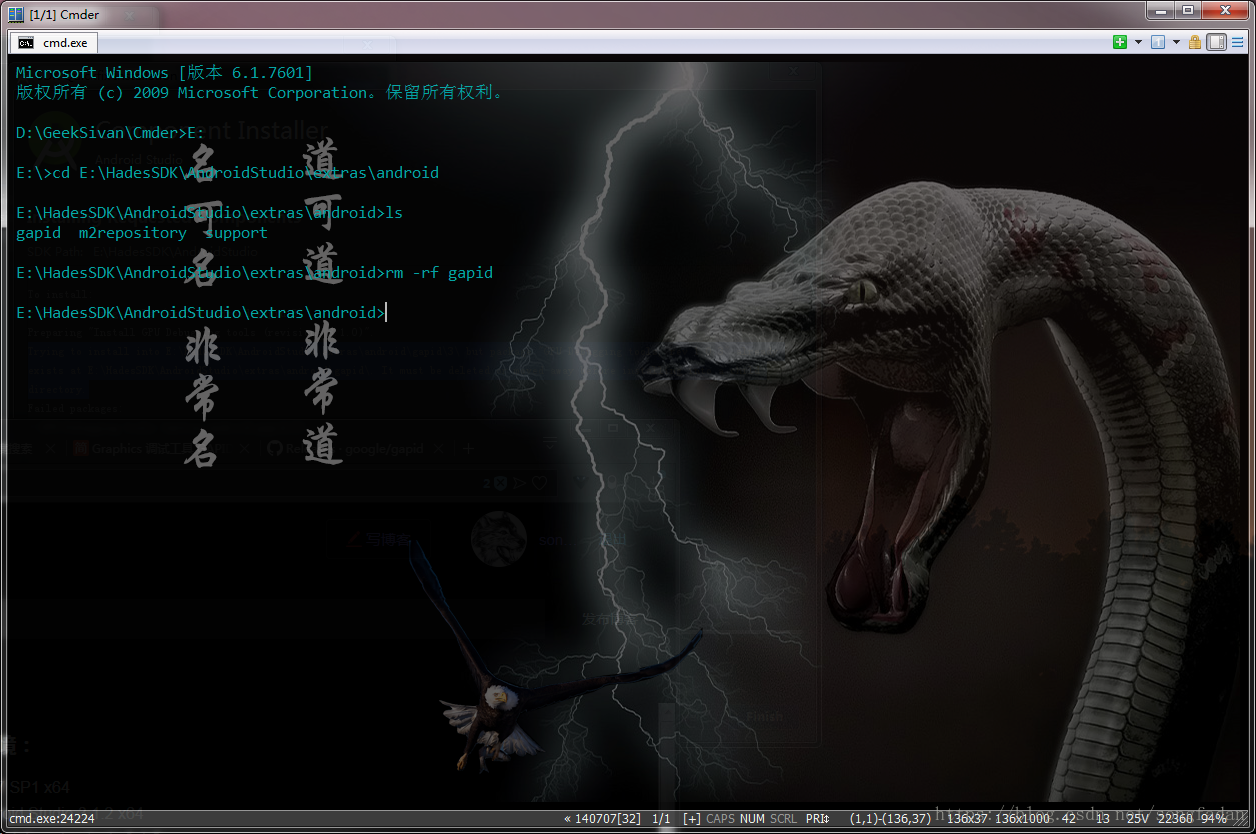The image size is (1256, 834).
Task: Click the 'support' directory name in listing
Action: click(236, 232)
